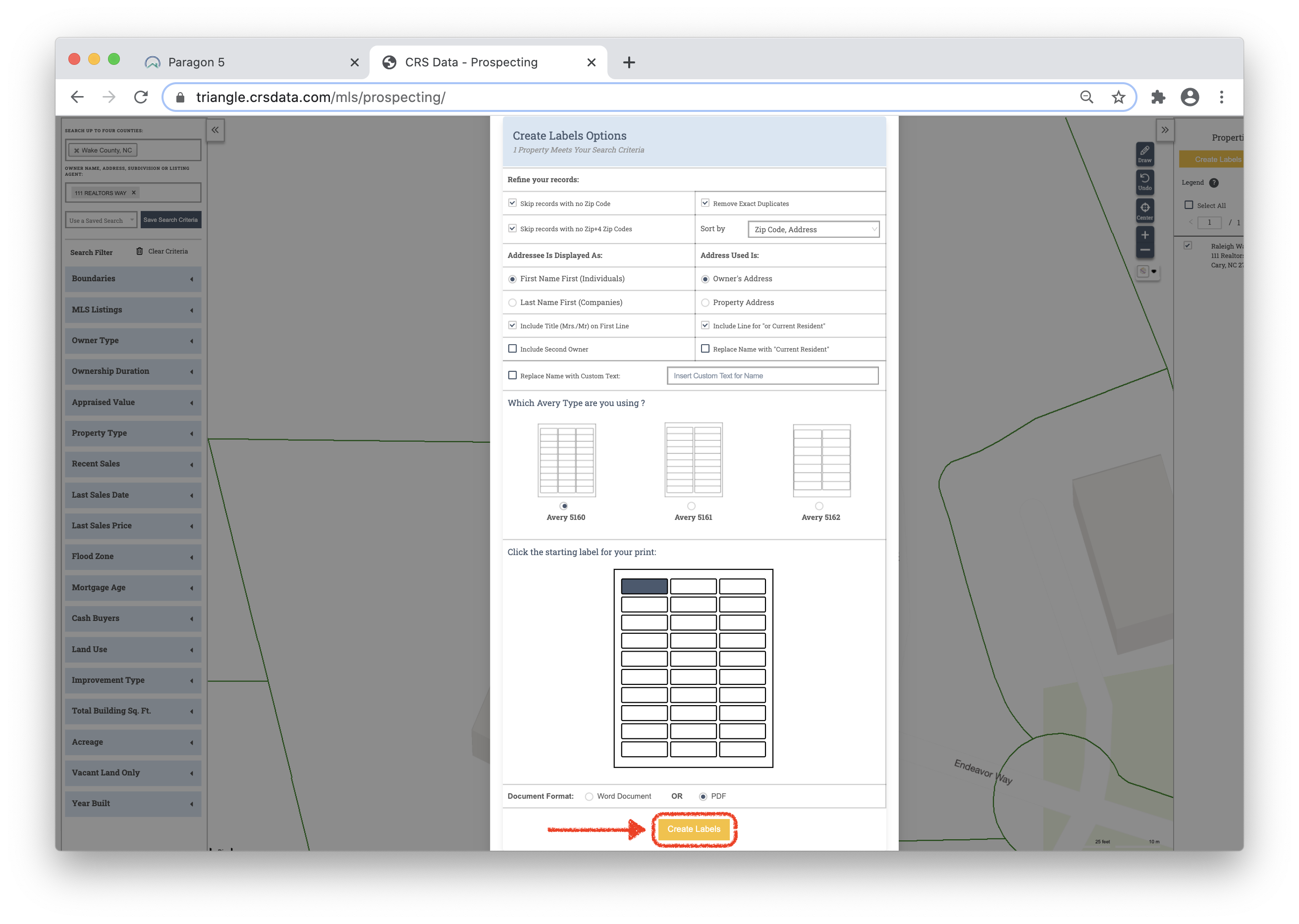This screenshot has height=924, width=1299.
Task: Toggle Include Line for "or Current Resident"
Action: tap(705, 325)
